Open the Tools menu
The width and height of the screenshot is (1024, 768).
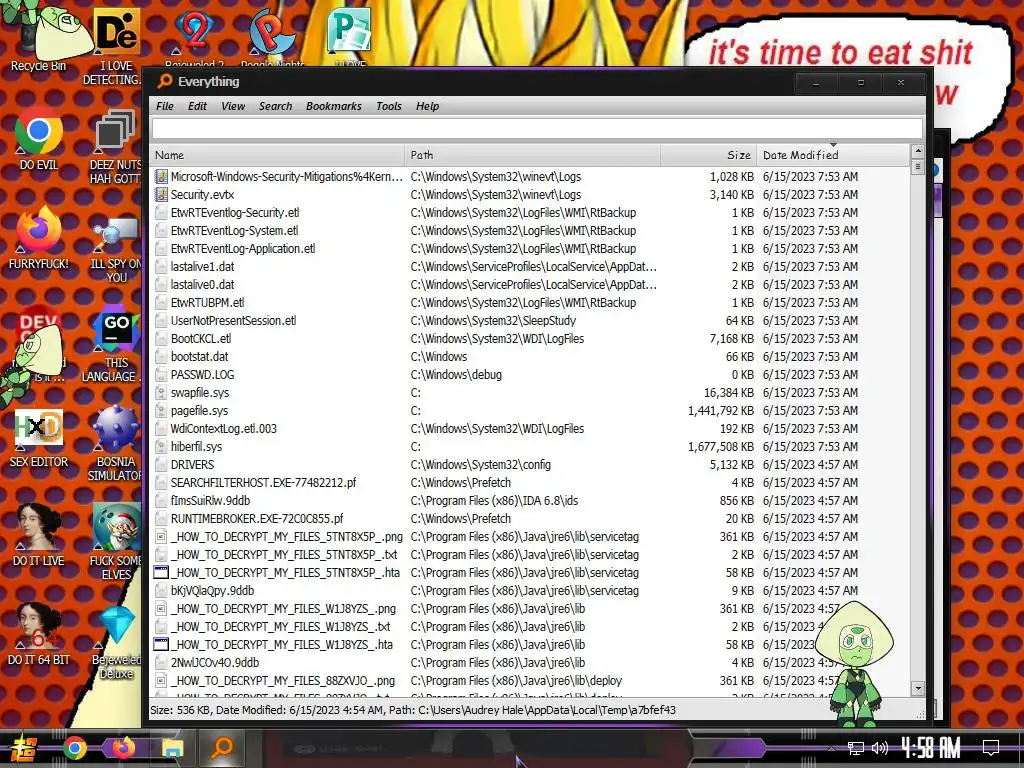(389, 106)
